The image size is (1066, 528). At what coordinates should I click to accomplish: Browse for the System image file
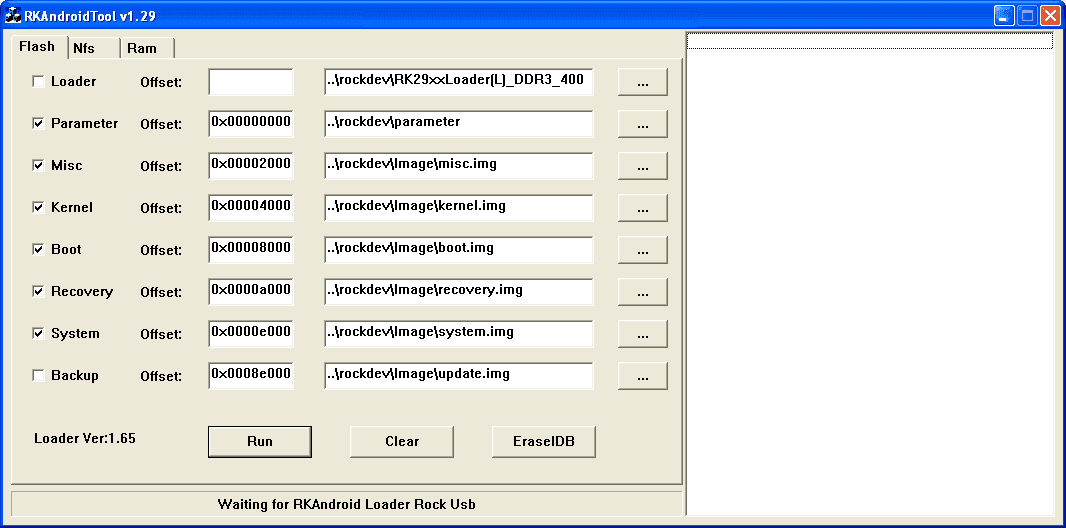pyautogui.click(x=642, y=334)
